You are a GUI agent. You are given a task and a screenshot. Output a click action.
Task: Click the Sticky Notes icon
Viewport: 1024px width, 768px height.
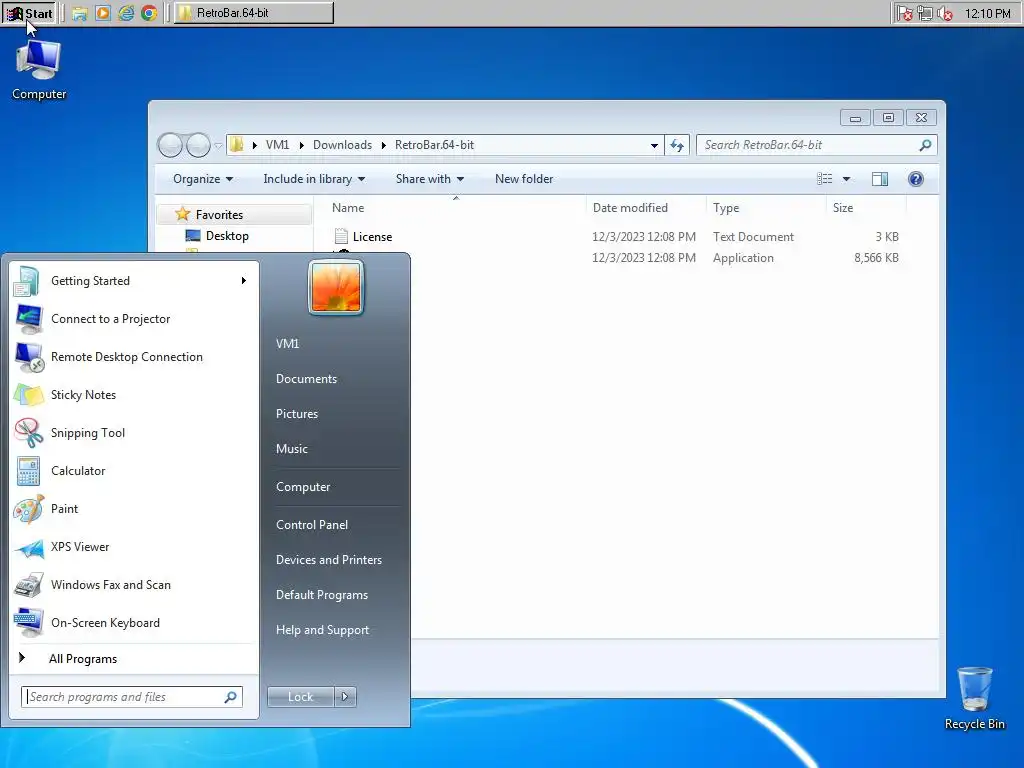pos(28,394)
